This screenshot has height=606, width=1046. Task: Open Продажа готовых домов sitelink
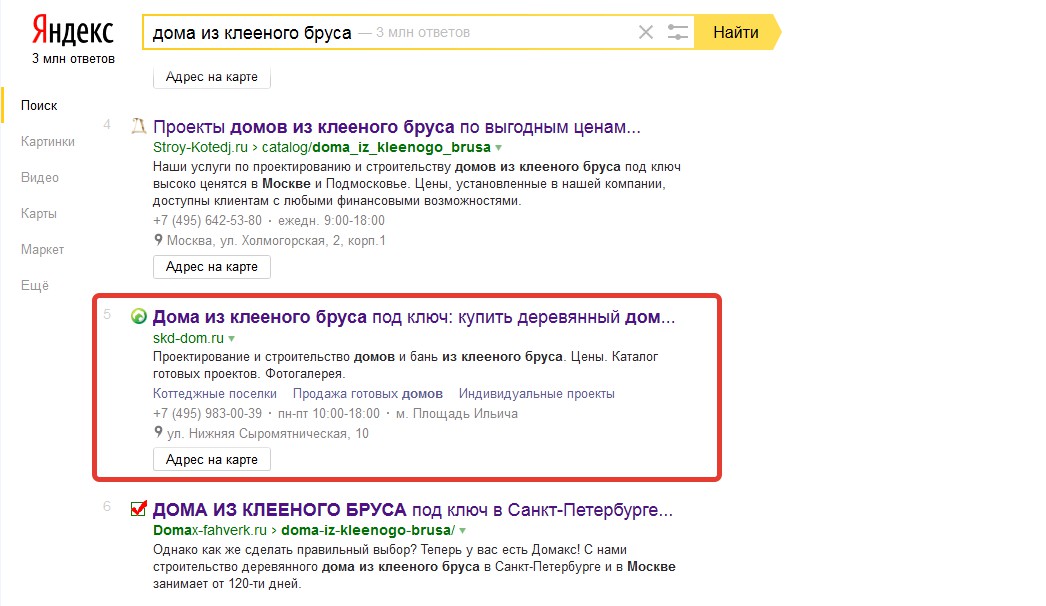coord(368,394)
